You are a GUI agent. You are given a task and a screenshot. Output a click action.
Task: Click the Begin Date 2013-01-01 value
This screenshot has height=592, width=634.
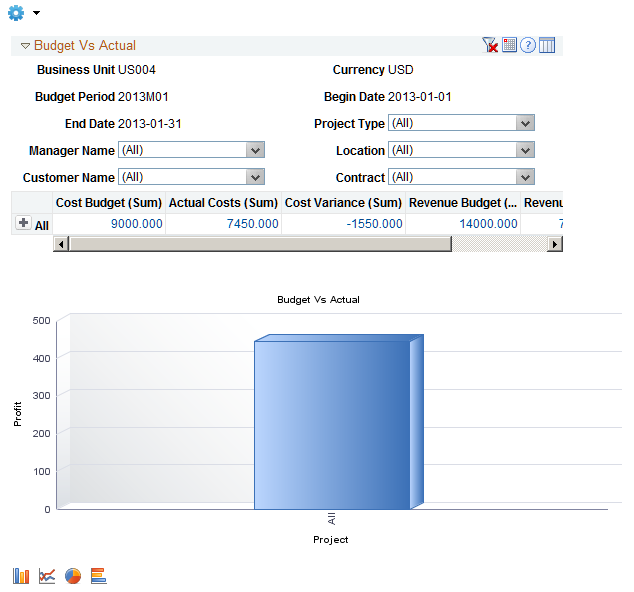coord(420,97)
